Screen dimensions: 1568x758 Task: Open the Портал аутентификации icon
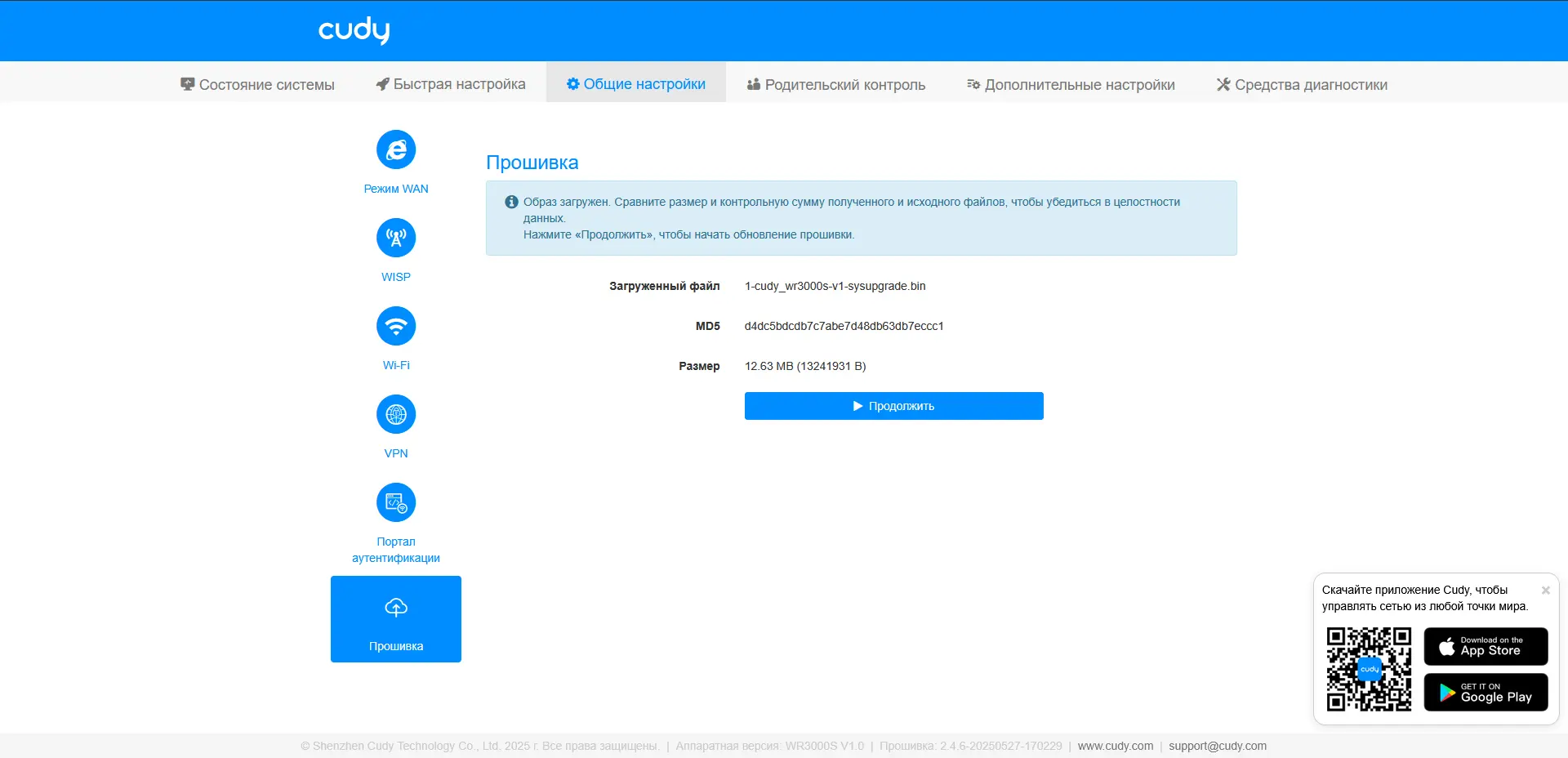pos(396,503)
